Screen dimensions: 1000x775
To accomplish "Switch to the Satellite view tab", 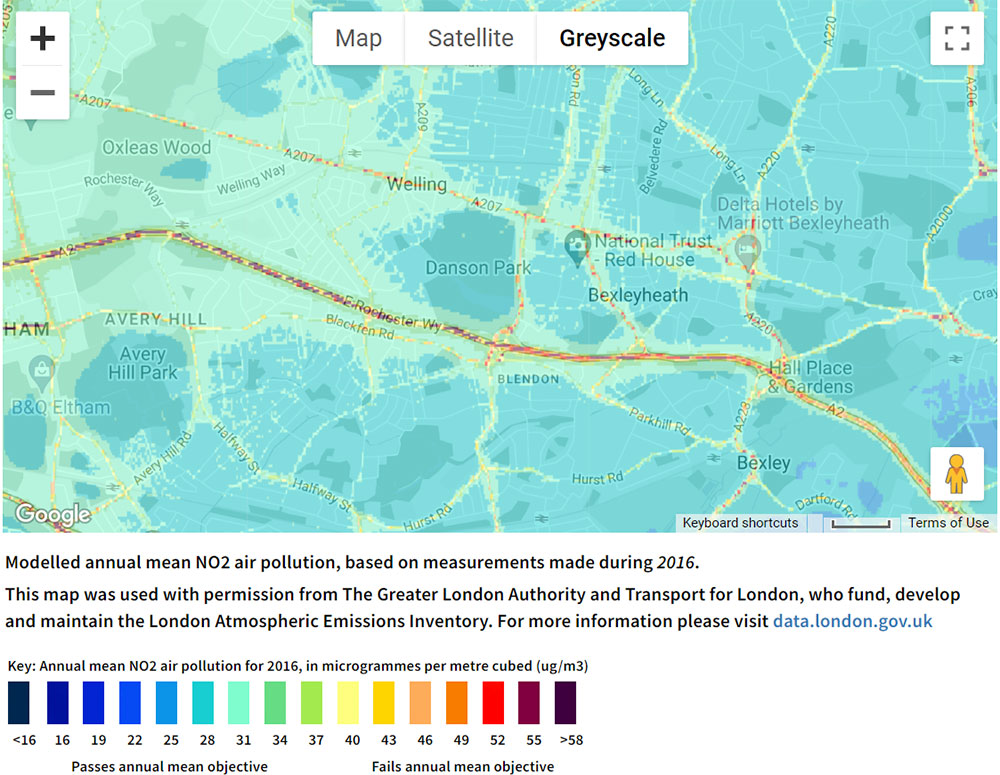I will [470, 39].
